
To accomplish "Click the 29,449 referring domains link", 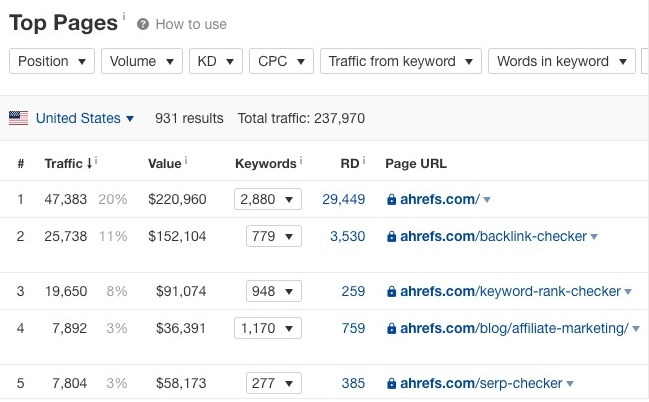I will tap(344, 200).
